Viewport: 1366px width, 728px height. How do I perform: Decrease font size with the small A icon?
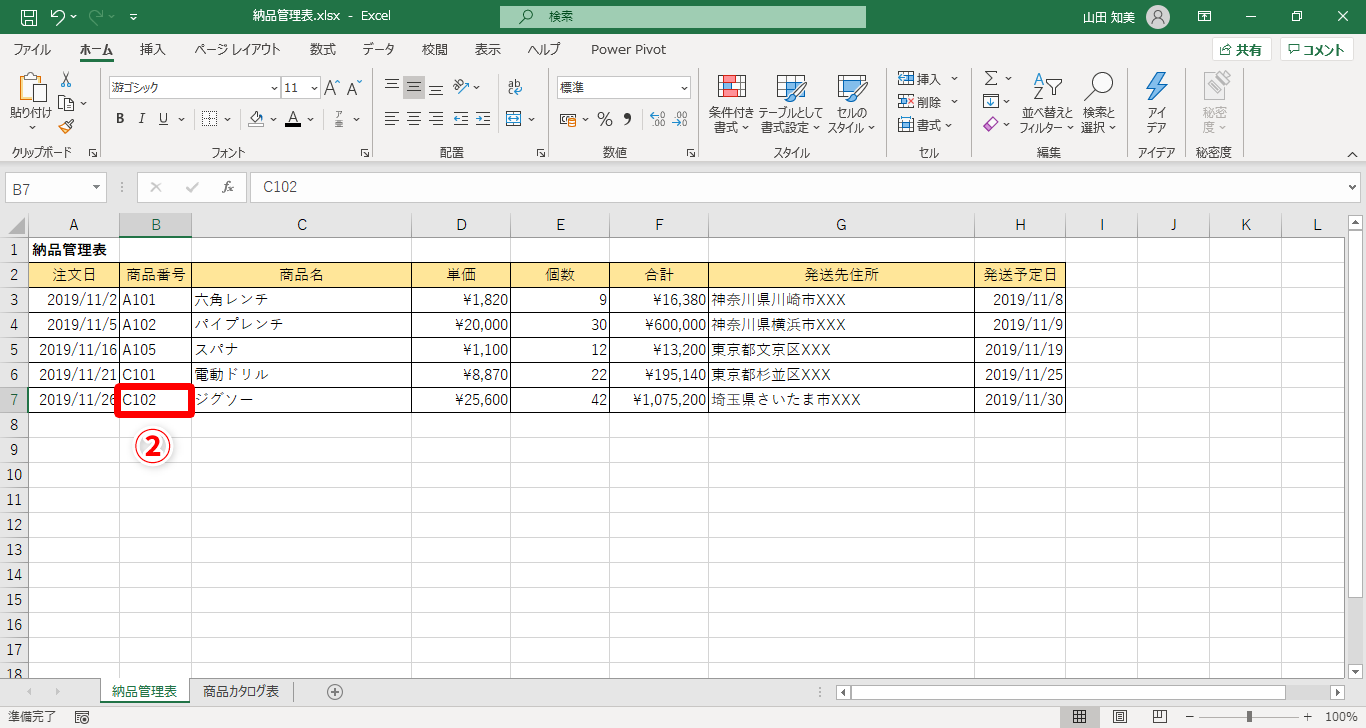356,88
